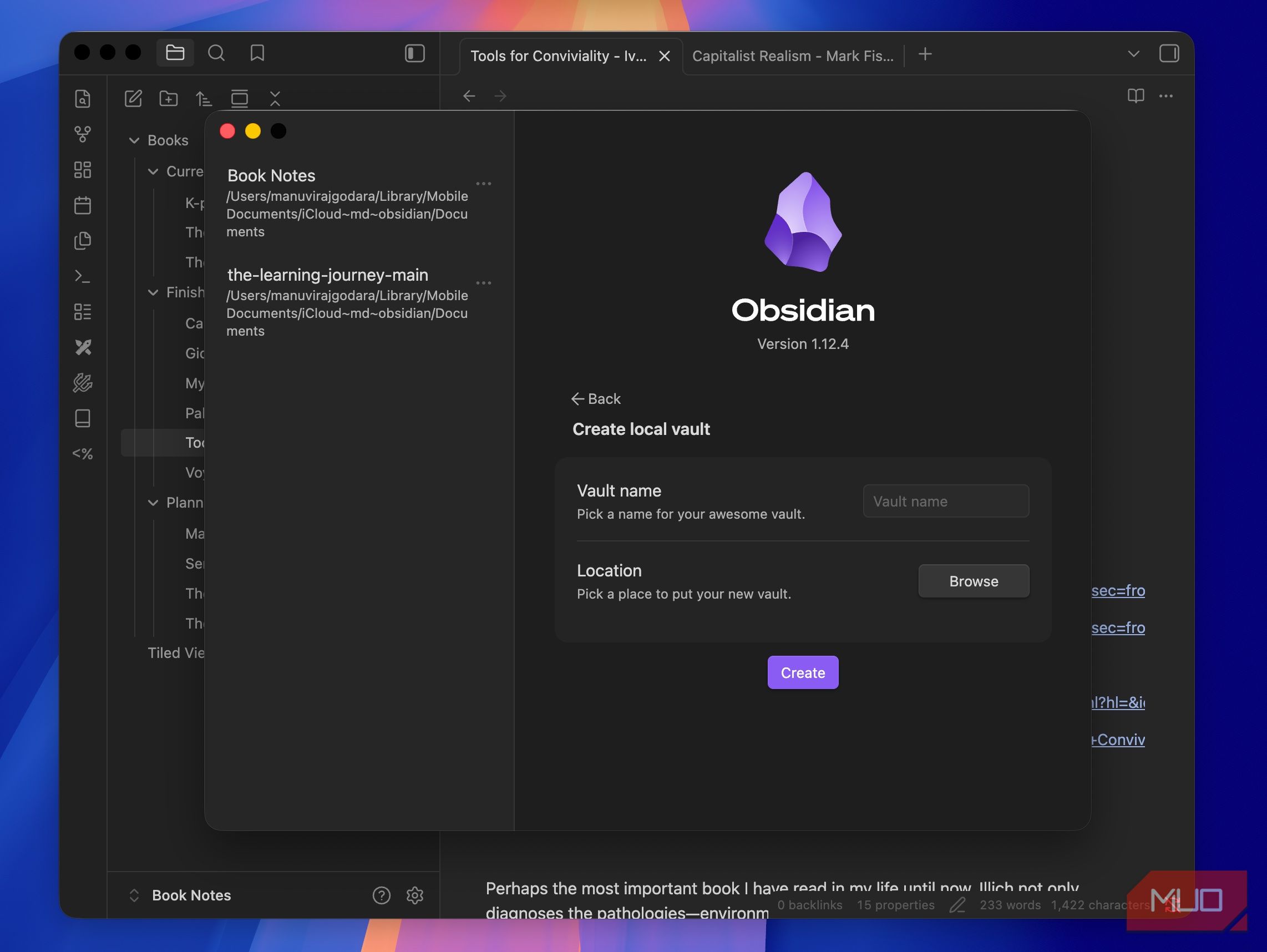Open a new tab with plus
Image resolution: width=1267 pixels, height=952 pixels.
point(925,54)
